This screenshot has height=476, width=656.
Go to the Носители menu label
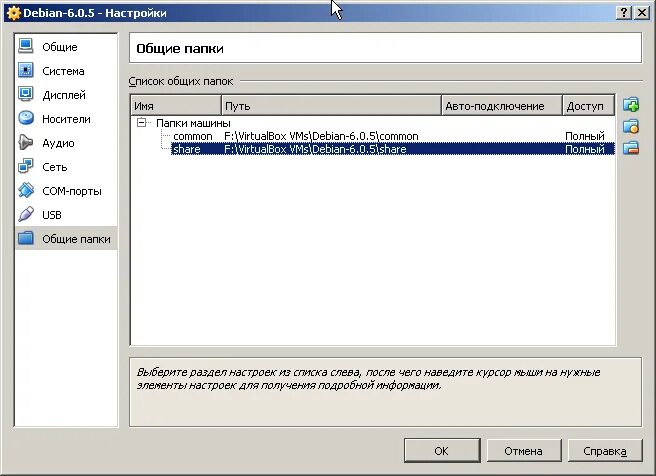(x=66, y=119)
